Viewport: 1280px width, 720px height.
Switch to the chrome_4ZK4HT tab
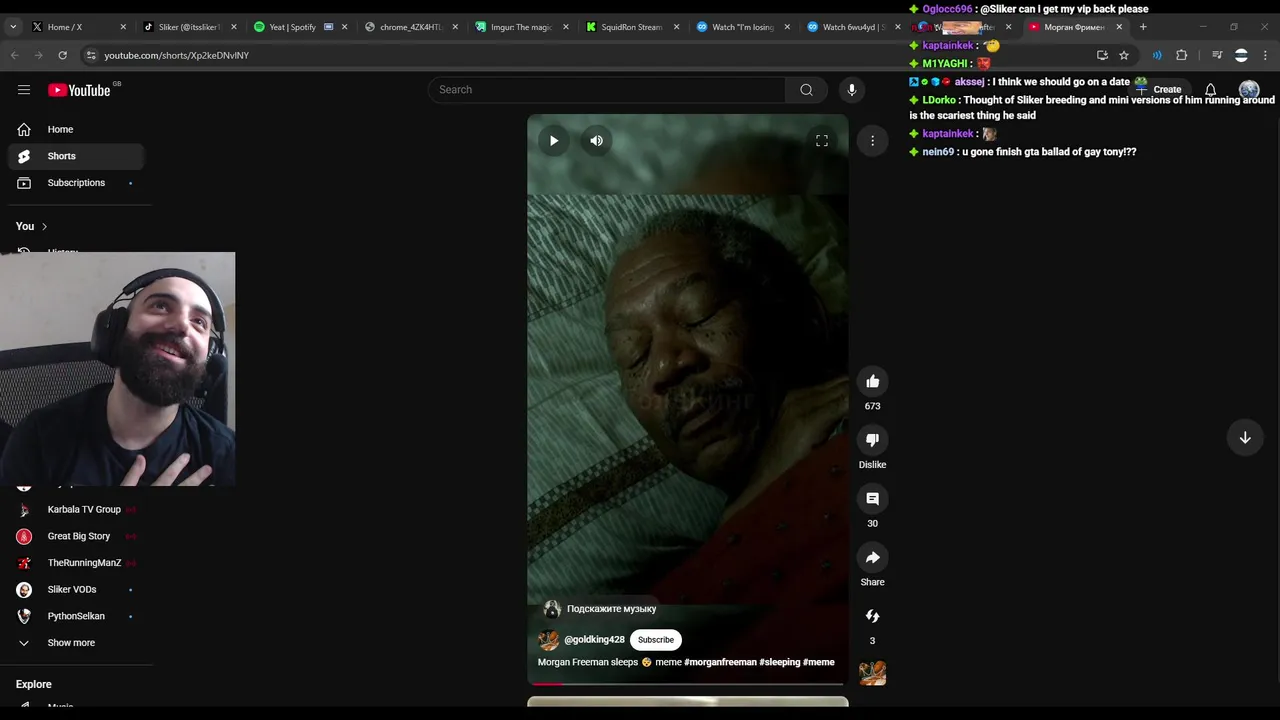(x=410, y=27)
